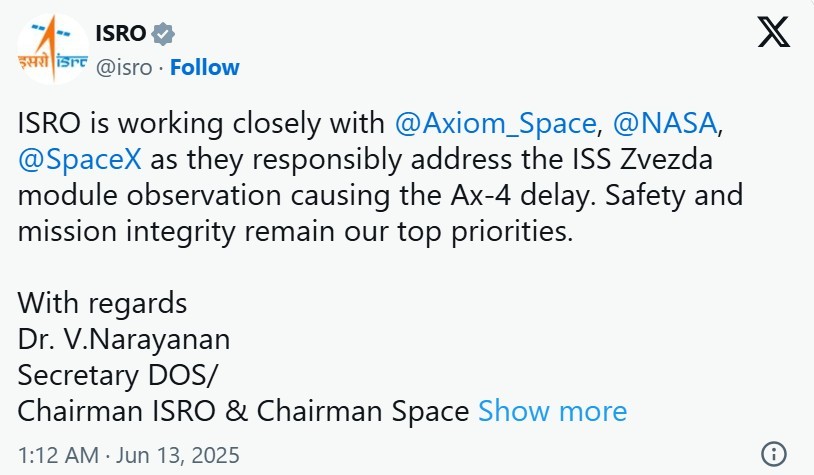The image size is (814, 475).
Task: Click the 'Secretary DOS/' line
Action: click(118, 375)
